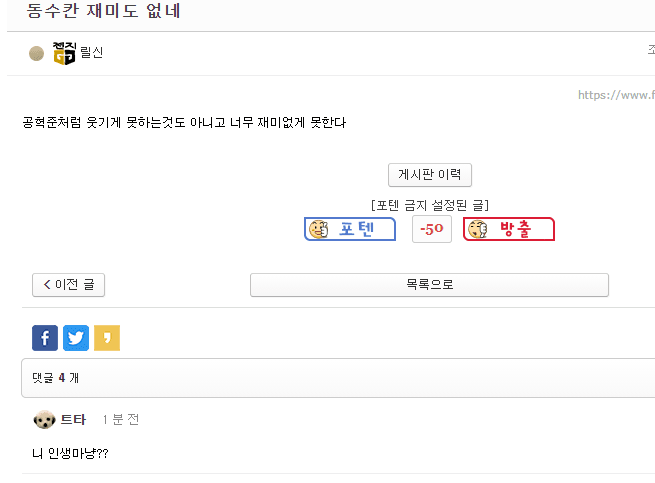655x483 pixels.
Task: Open author 릴신's profile name
Action: (91, 53)
